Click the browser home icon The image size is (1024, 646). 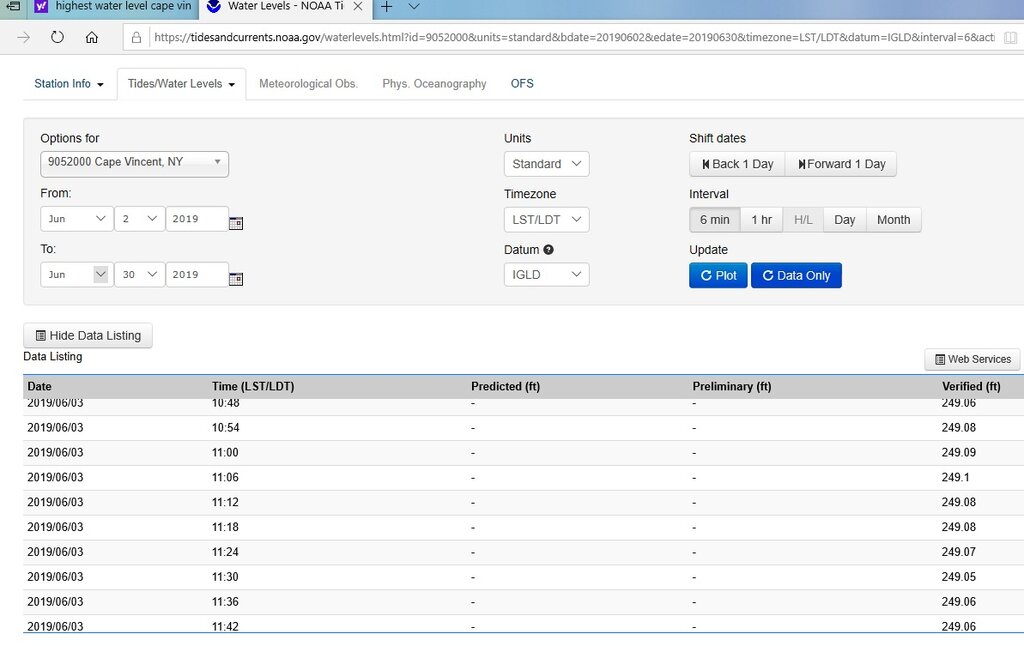[x=91, y=37]
